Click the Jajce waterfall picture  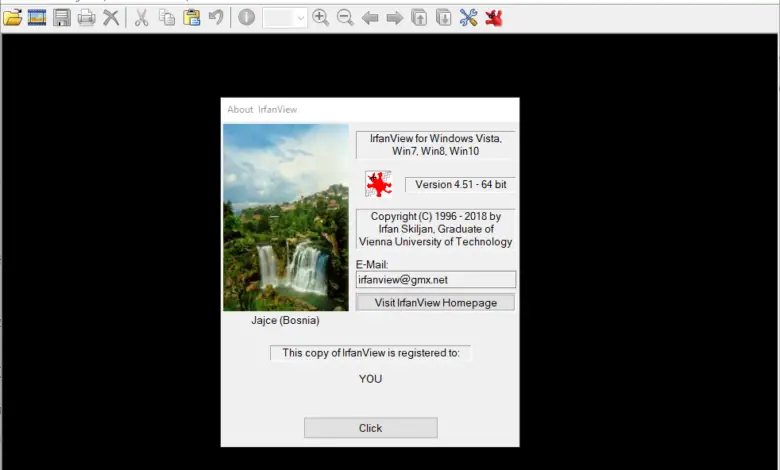[286, 217]
